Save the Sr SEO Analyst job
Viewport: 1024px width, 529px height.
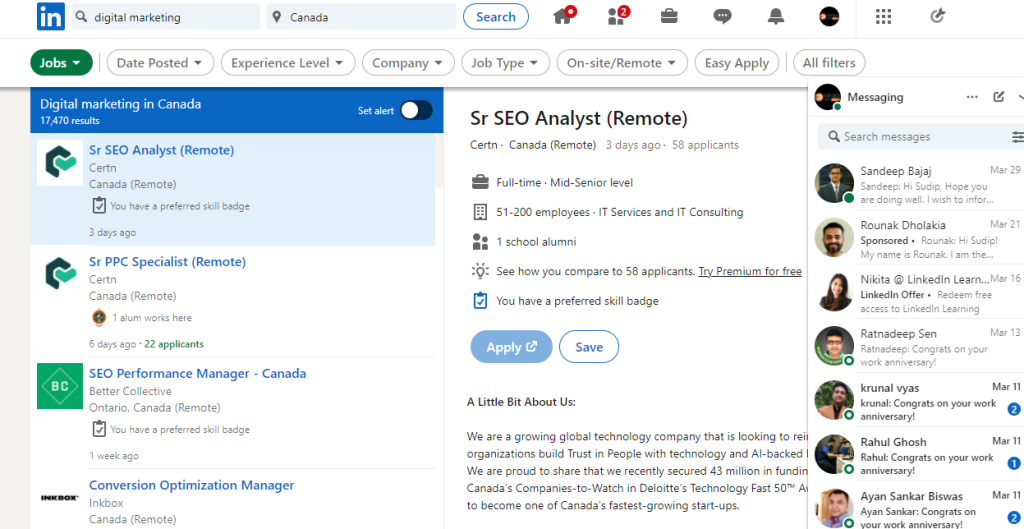589,347
